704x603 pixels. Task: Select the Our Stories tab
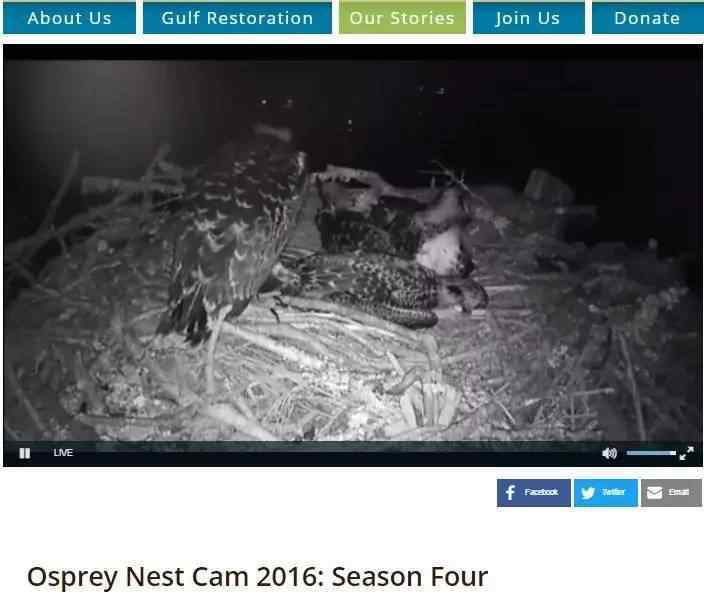(402, 18)
